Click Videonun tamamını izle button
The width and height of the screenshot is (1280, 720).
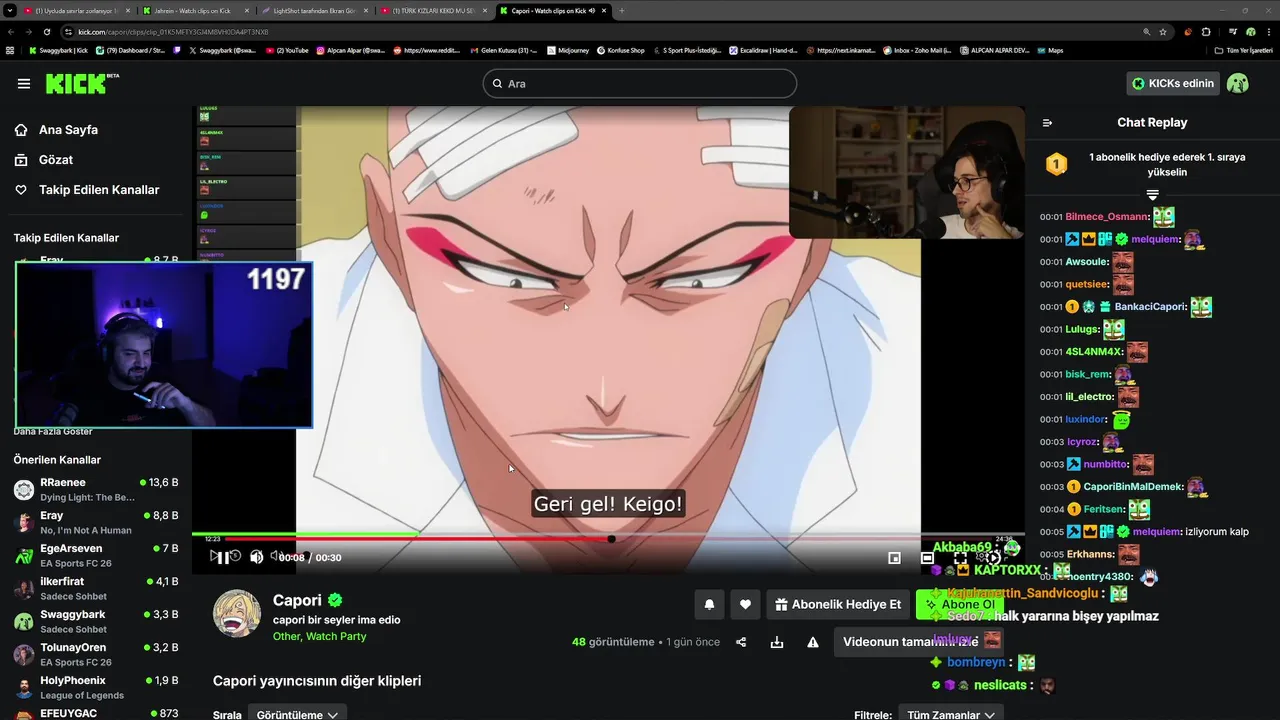click(918, 642)
